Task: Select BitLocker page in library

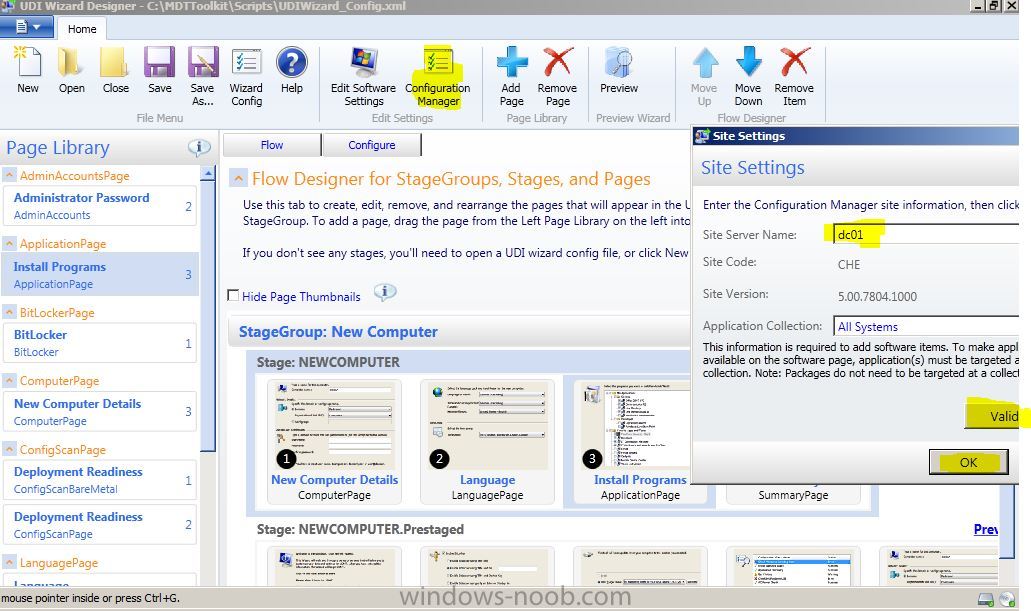Action: (100, 343)
